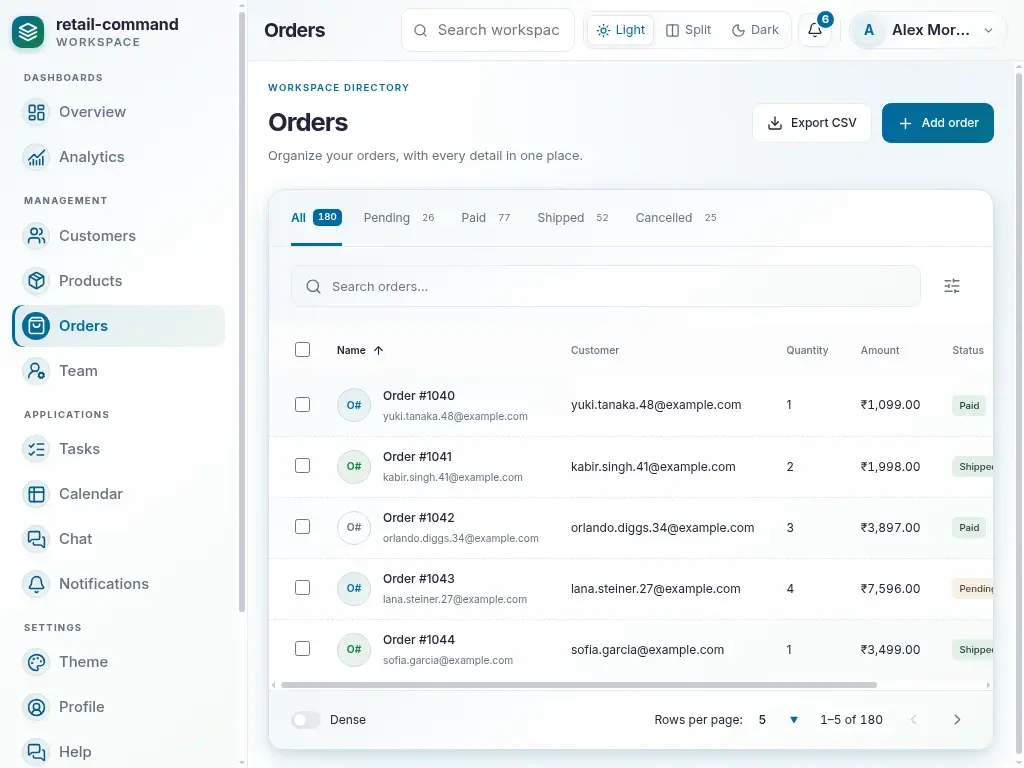Click the Paid status badge for Order #1040
This screenshot has width=1024, height=768.
(969, 406)
